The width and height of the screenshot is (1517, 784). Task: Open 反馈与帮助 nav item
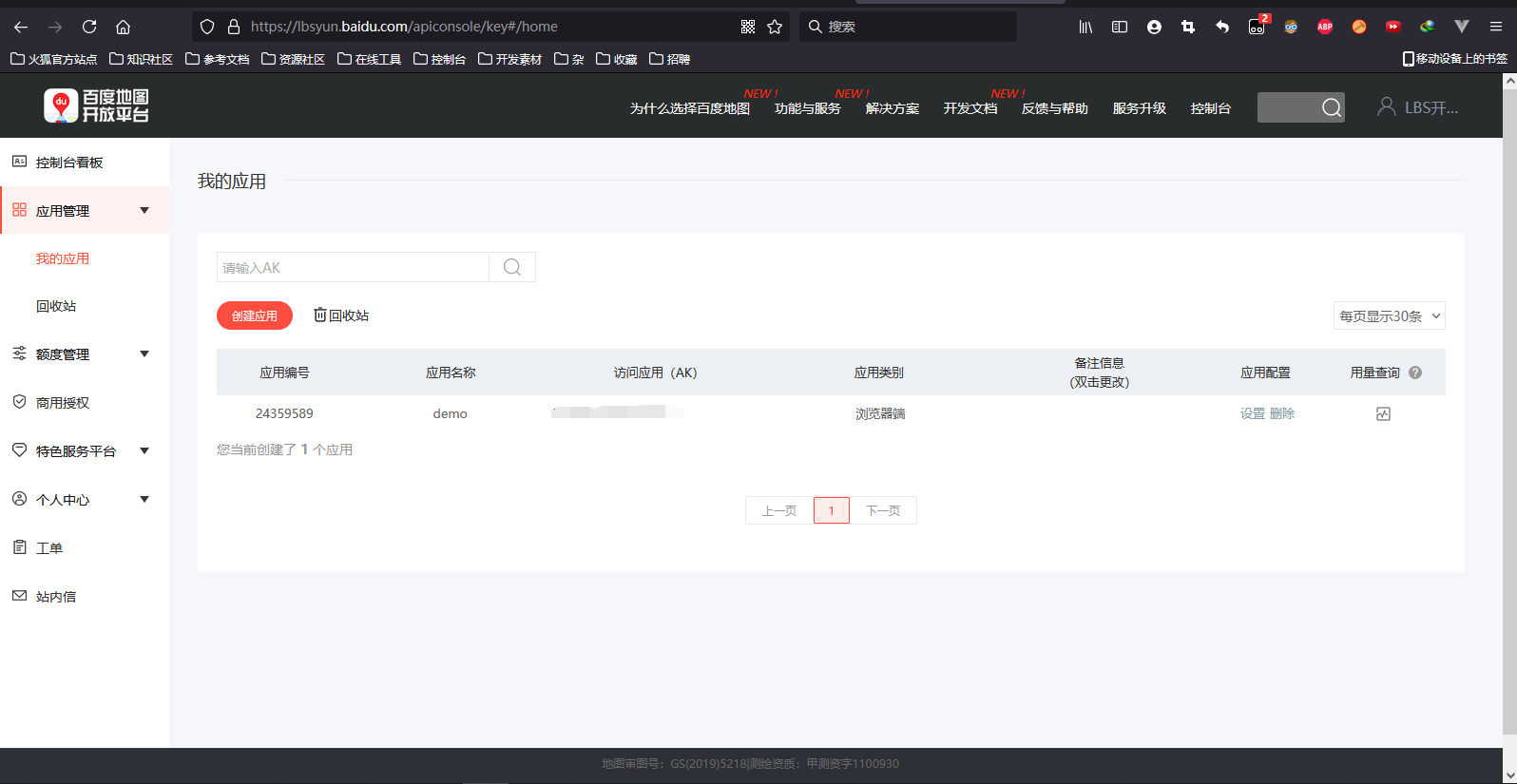coord(1055,108)
